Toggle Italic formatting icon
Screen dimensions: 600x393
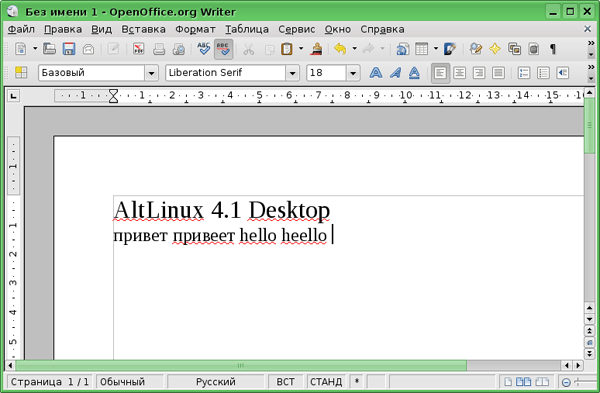395,73
